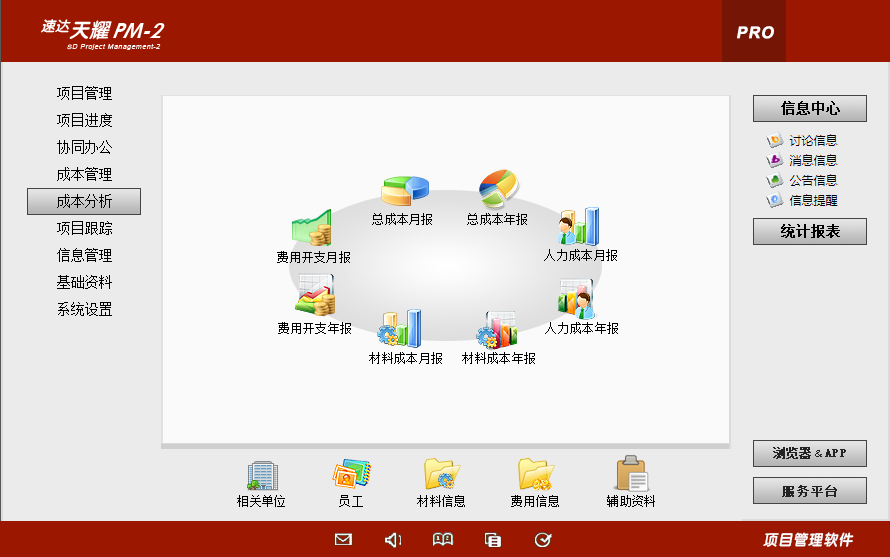Open 相关单位 building icon
Screen dimensions: 890x557
(x=262, y=475)
